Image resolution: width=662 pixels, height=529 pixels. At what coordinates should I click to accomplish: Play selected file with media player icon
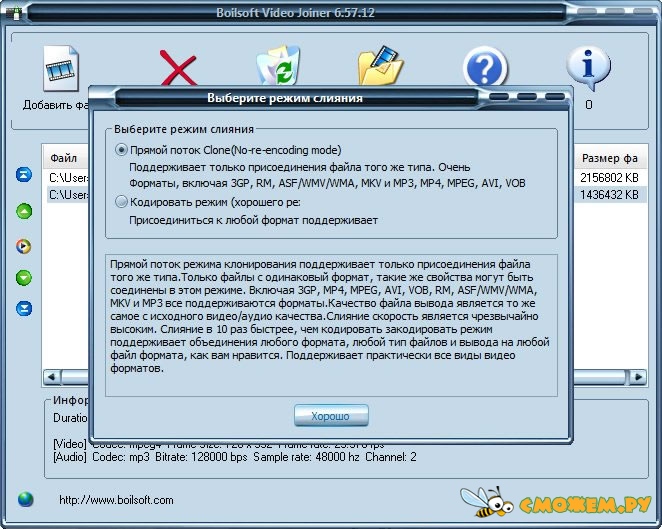click(24, 246)
